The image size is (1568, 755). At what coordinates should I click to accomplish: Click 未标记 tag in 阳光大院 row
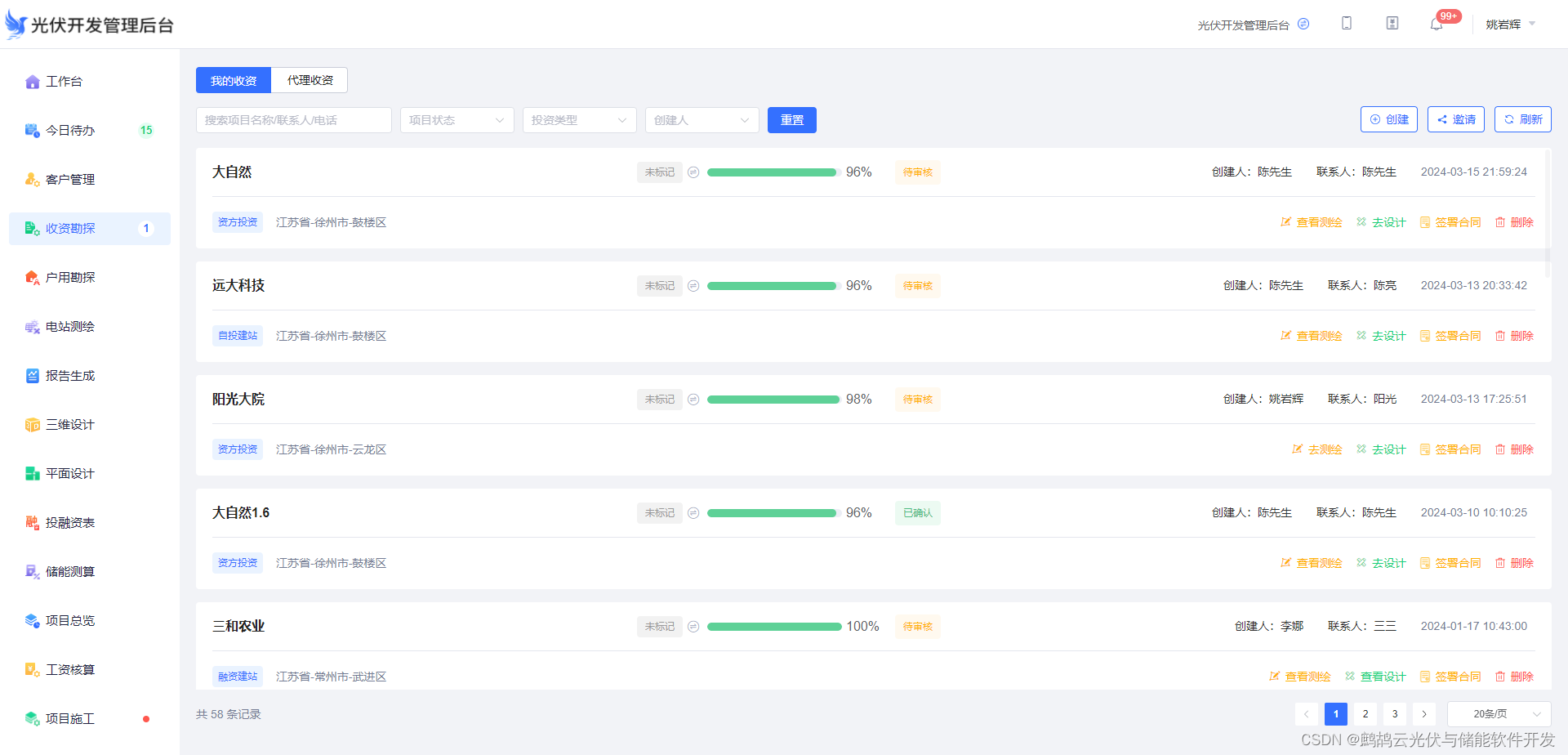pyautogui.click(x=660, y=400)
